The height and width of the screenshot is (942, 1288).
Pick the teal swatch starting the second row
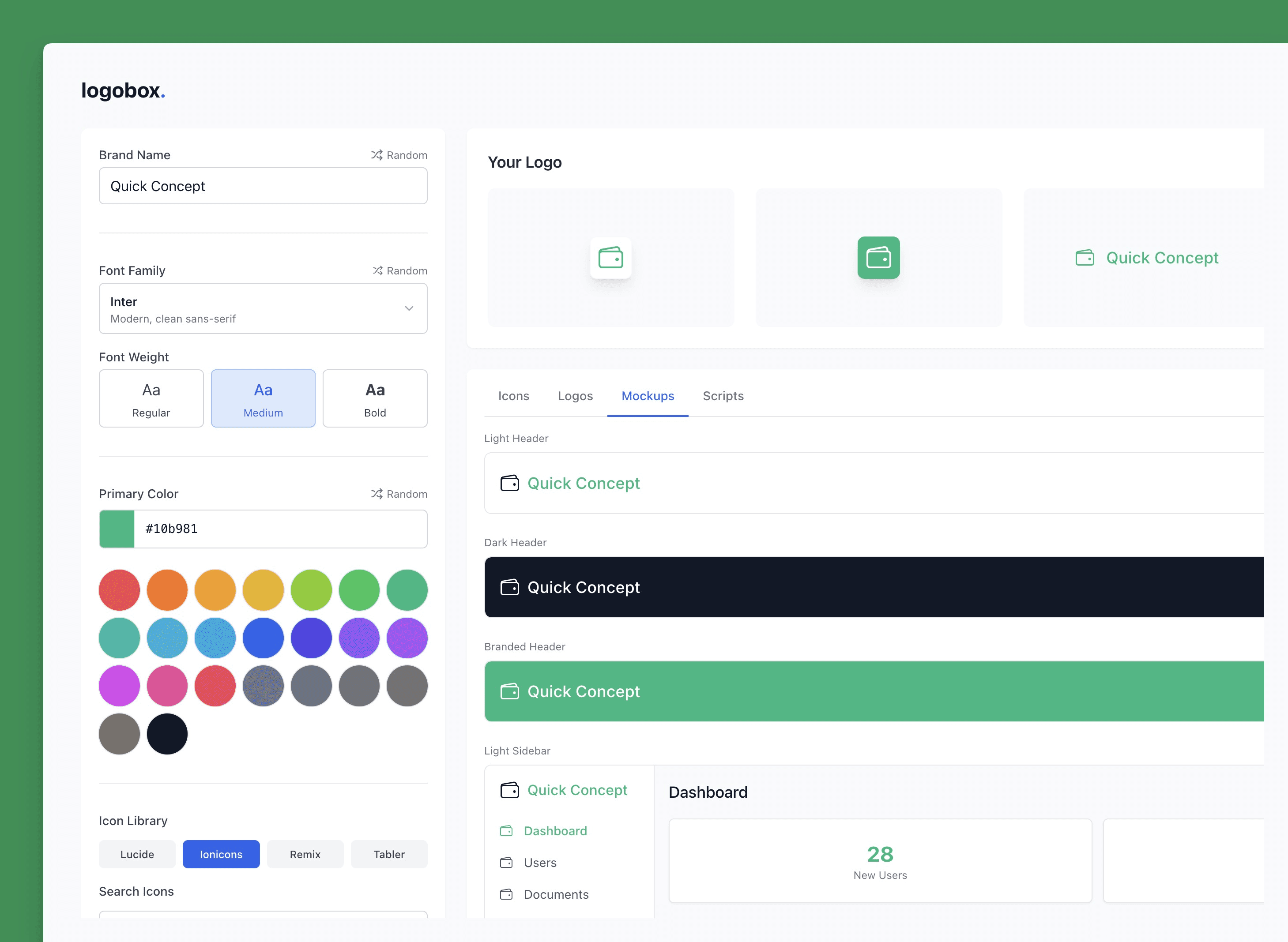click(119, 638)
